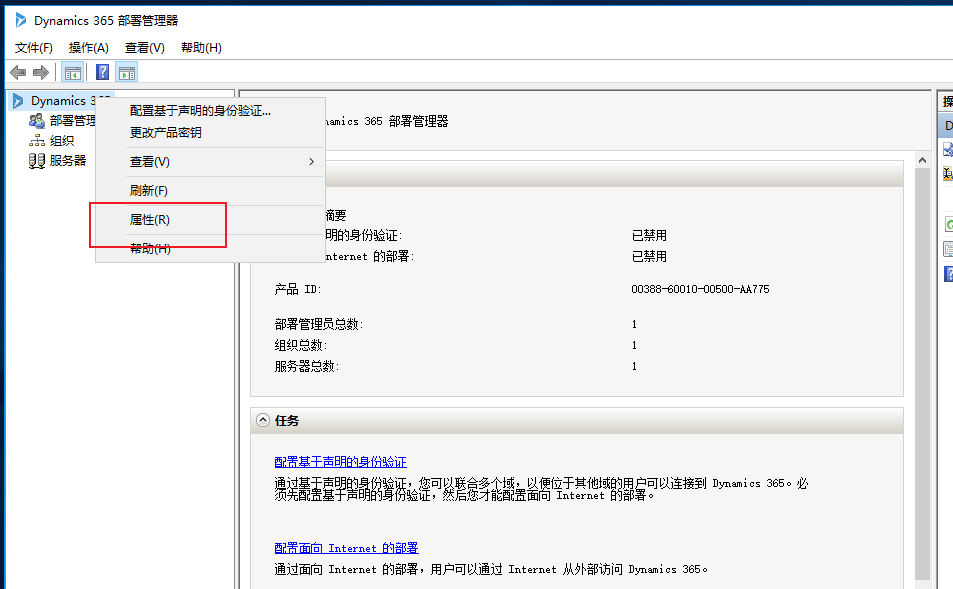Click the 服务器总数 label
This screenshot has height=589, width=953.
point(306,367)
